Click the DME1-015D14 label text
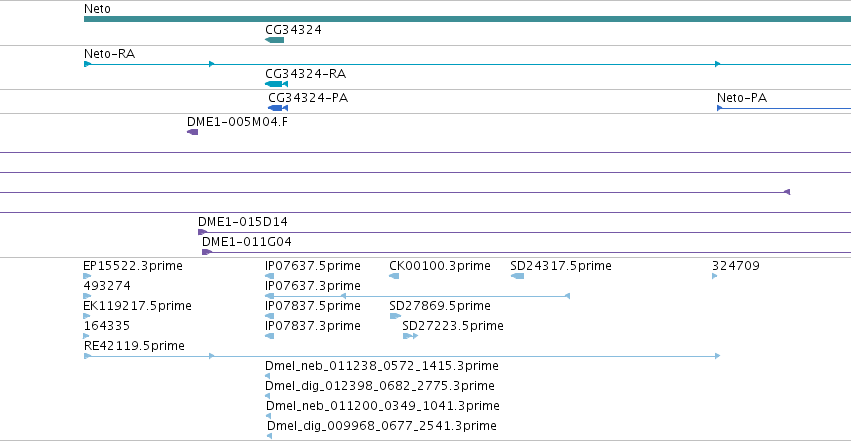Screen dimensions: 851x441 click(243, 221)
